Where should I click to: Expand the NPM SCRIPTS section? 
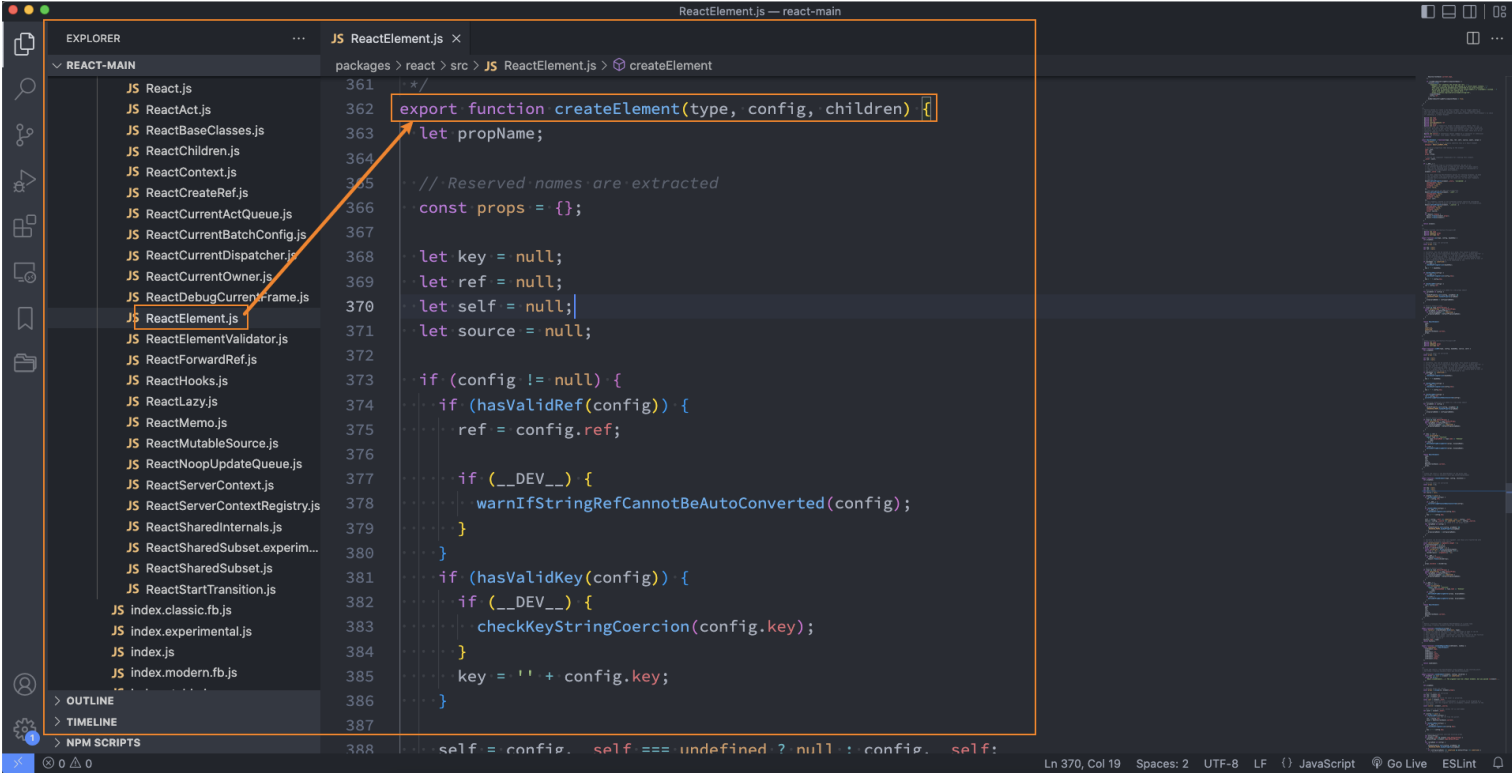[184, 743]
